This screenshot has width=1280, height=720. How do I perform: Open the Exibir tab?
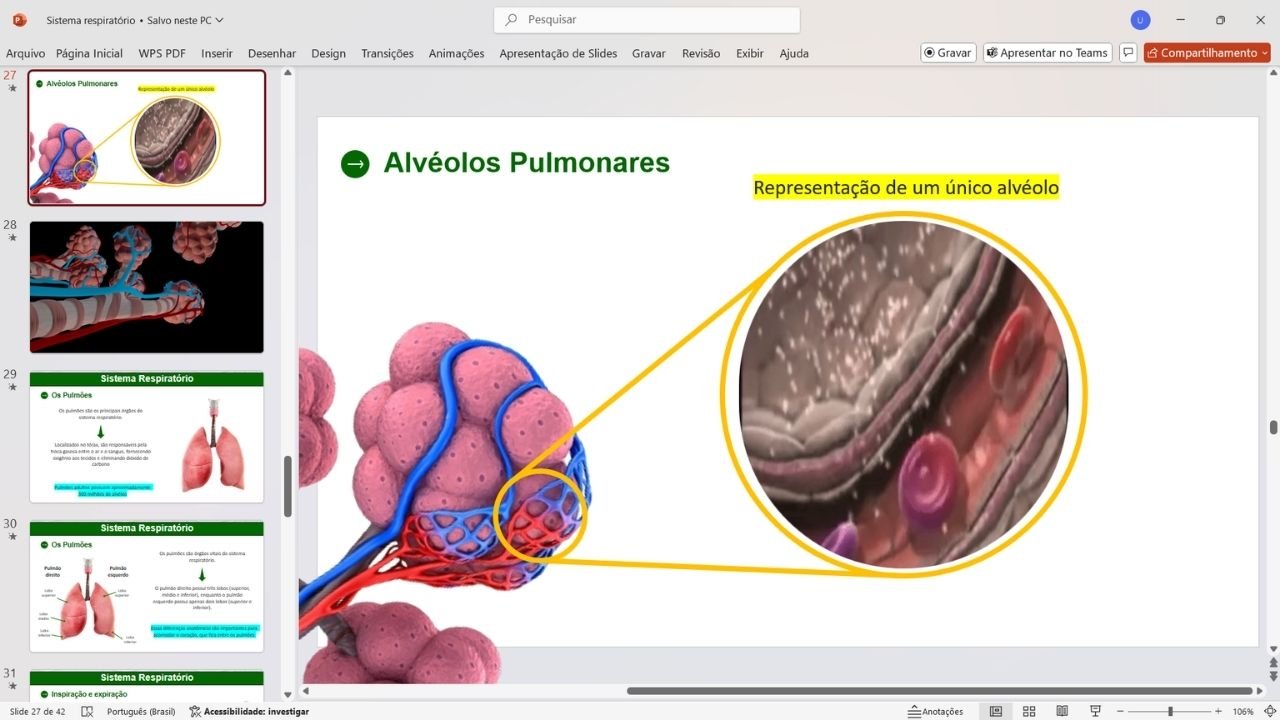click(750, 54)
